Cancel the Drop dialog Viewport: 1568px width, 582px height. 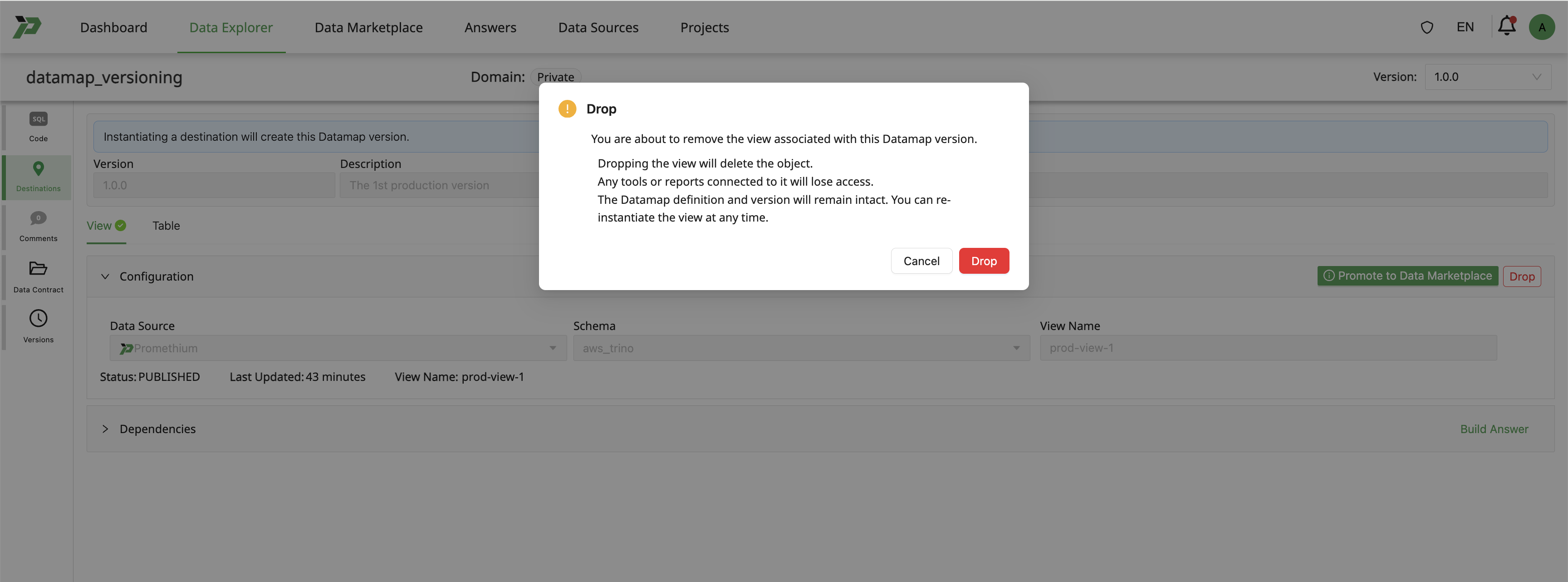[921, 261]
